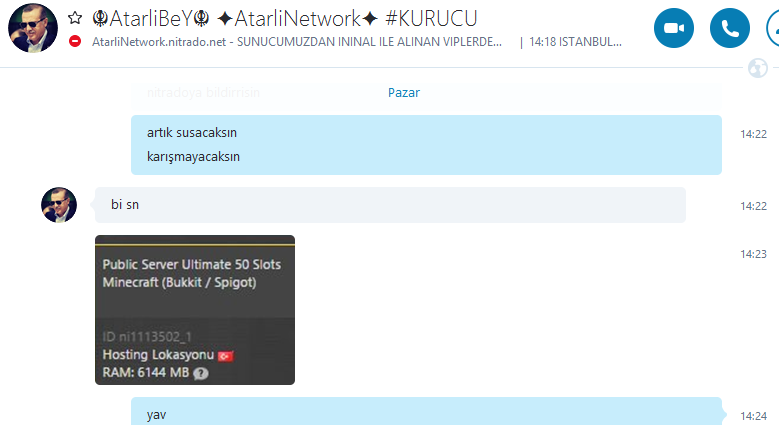
Task: Click the 14:24 timestamp next to 'yav'
Action: click(x=753, y=416)
